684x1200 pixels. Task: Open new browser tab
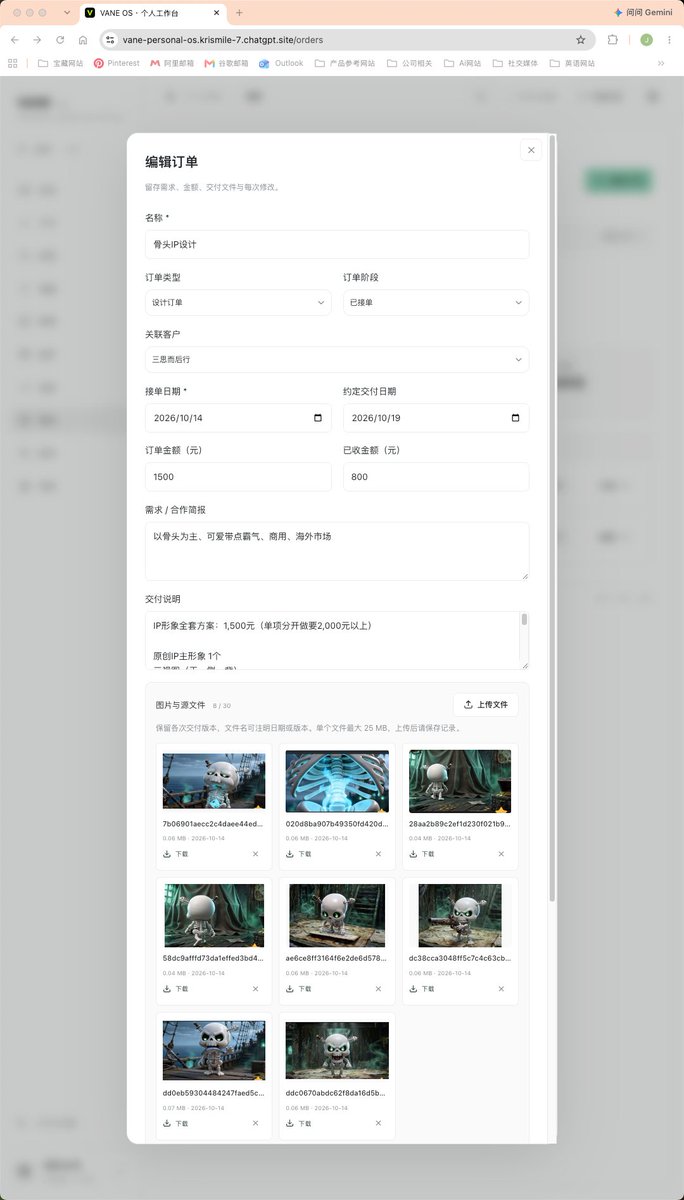tap(239, 12)
